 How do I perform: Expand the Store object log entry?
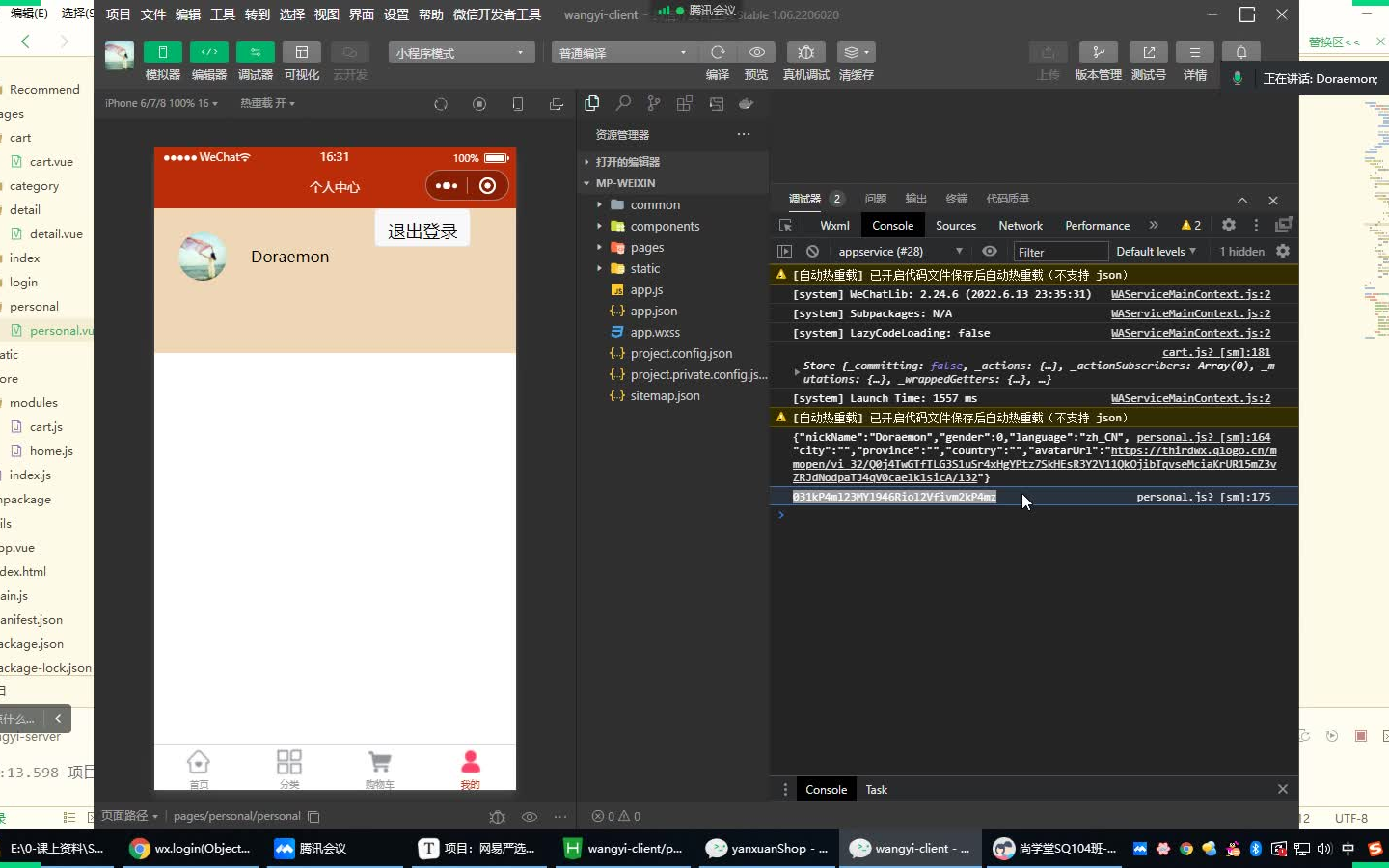796,372
